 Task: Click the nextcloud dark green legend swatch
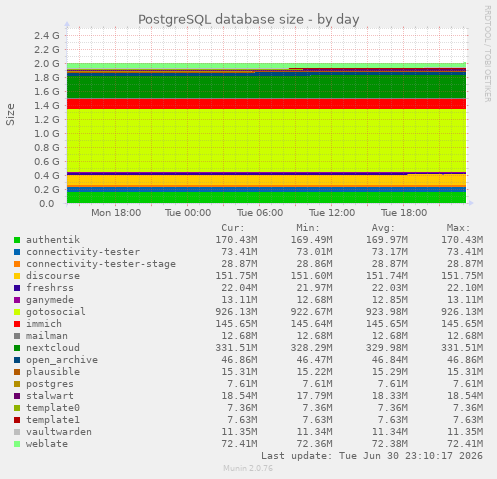[17, 348]
